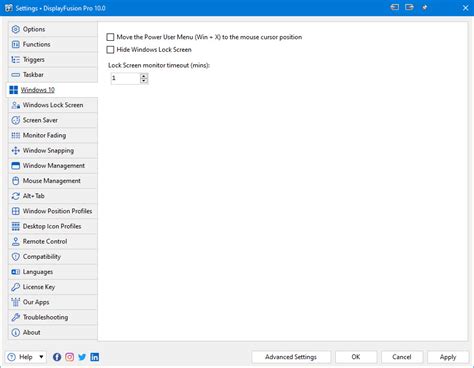
Task: Open the Alt+Tab tab label
Action: 34,196
